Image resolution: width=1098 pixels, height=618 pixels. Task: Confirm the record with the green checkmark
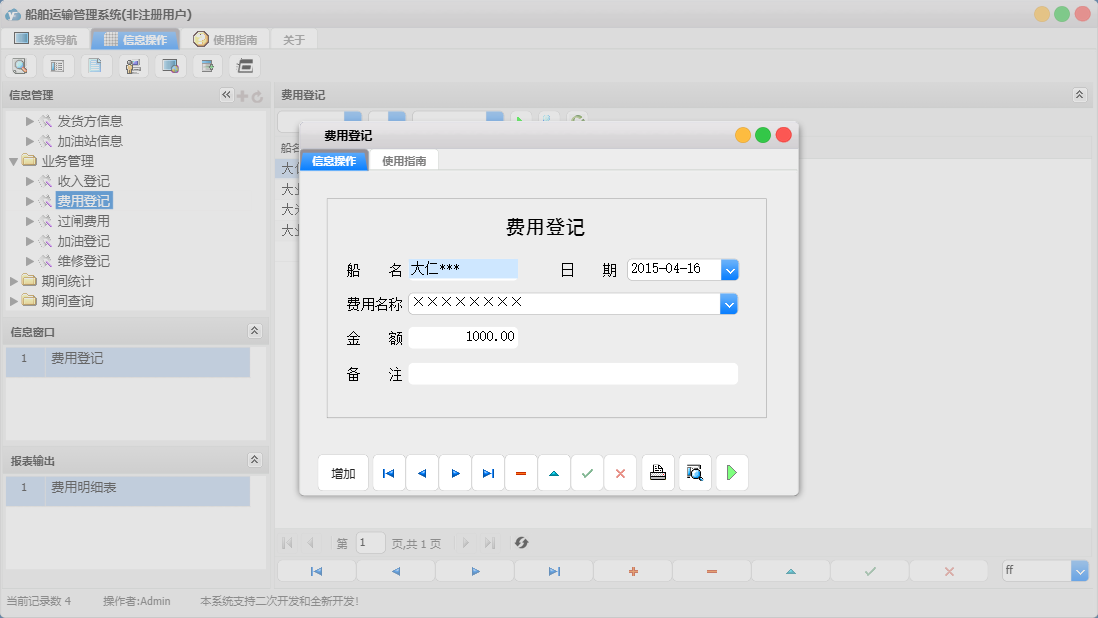click(x=587, y=472)
